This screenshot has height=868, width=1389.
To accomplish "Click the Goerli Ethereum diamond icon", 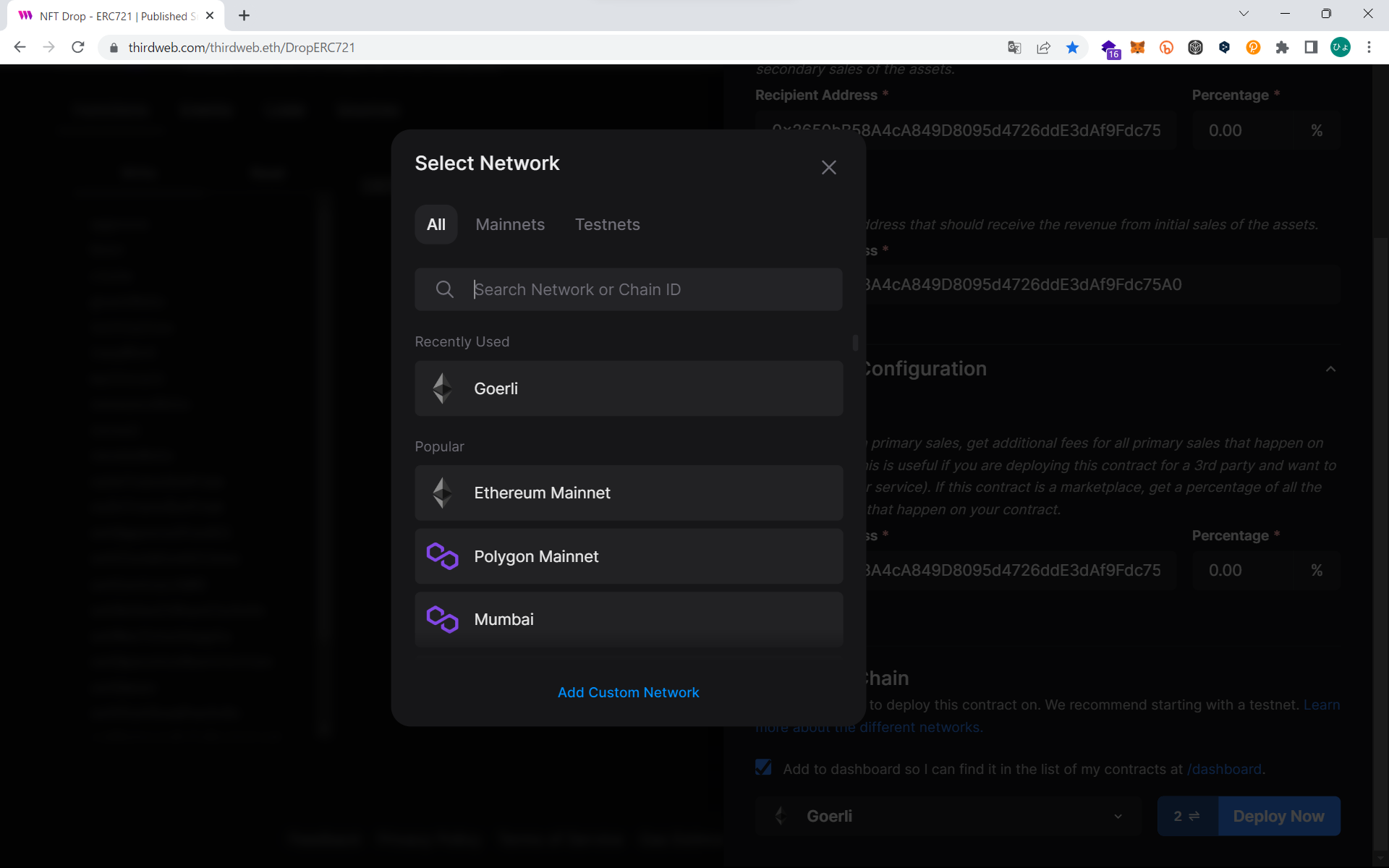I will (x=442, y=388).
